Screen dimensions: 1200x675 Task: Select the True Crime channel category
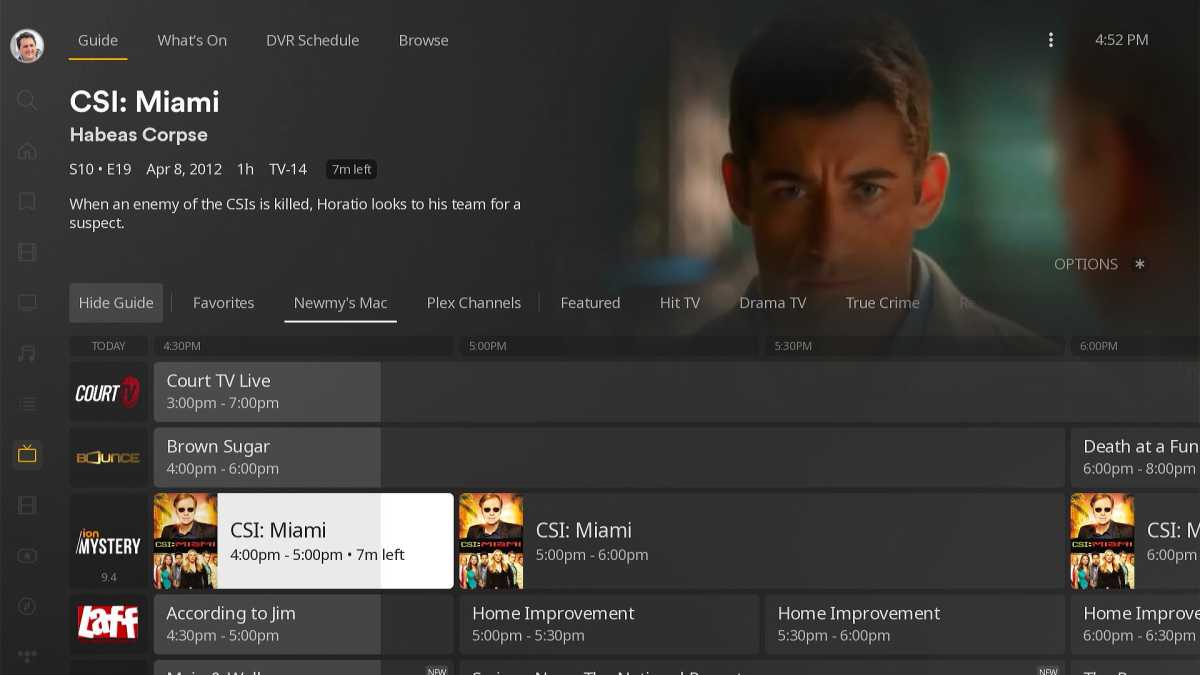(883, 303)
